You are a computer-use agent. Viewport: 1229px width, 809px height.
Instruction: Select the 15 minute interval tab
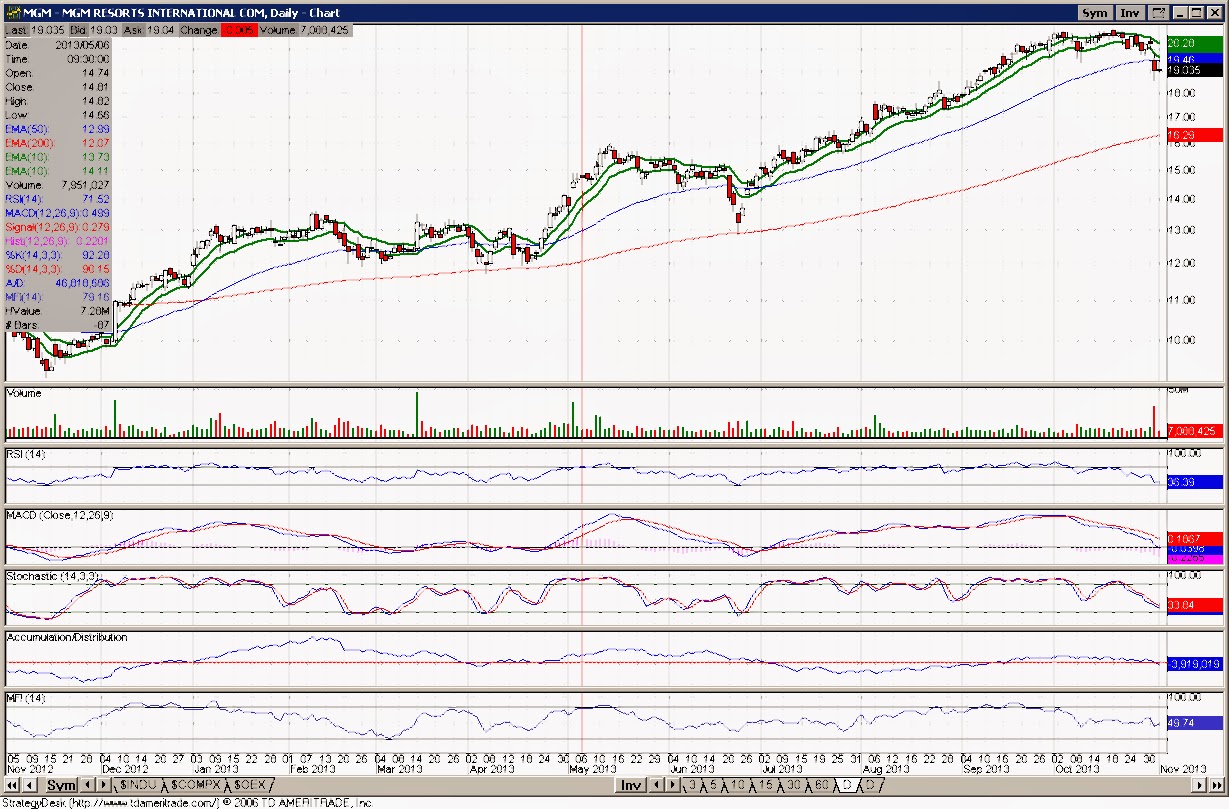pos(765,786)
